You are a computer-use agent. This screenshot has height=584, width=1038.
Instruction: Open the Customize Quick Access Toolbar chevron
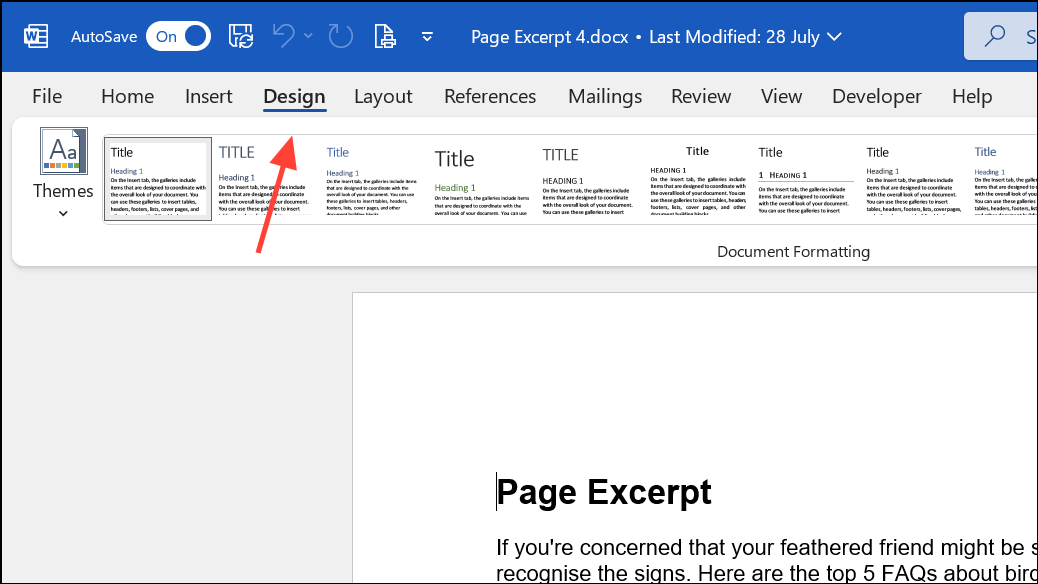(x=427, y=36)
